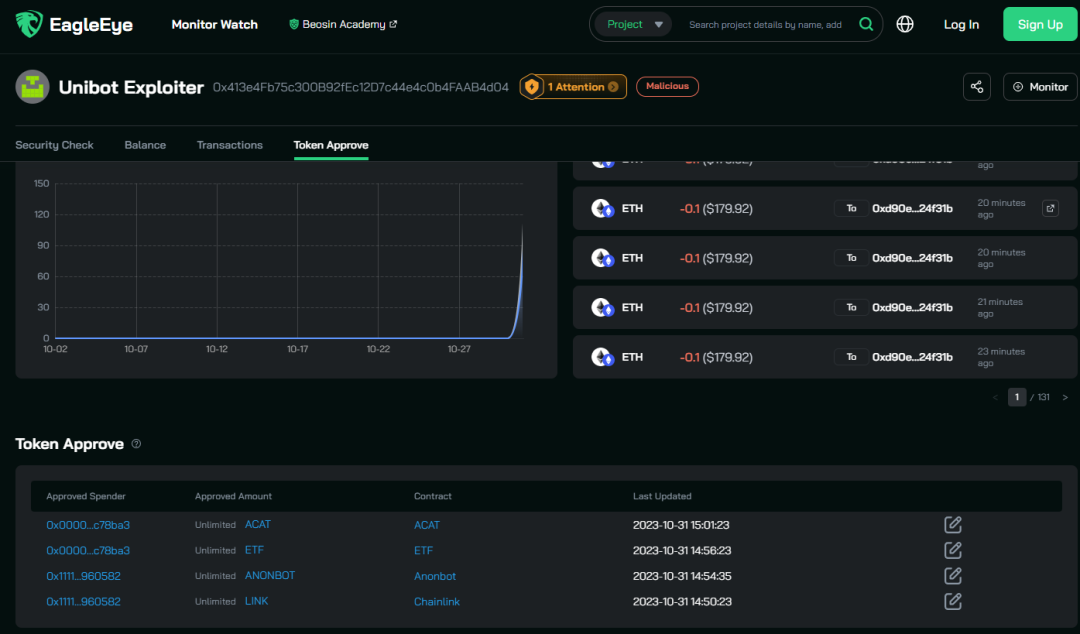Image resolution: width=1080 pixels, height=634 pixels.
Task: Open the language globe icon
Action: tap(905, 25)
